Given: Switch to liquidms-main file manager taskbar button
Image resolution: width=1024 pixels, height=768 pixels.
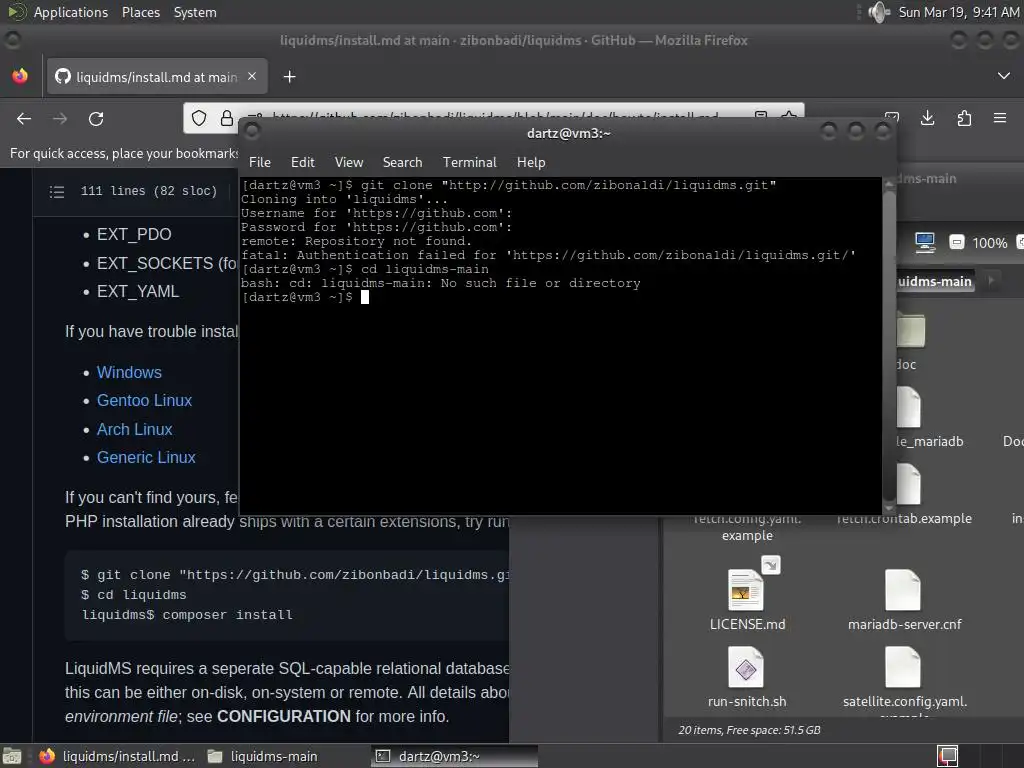Looking at the screenshot, I should tap(263, 756).
